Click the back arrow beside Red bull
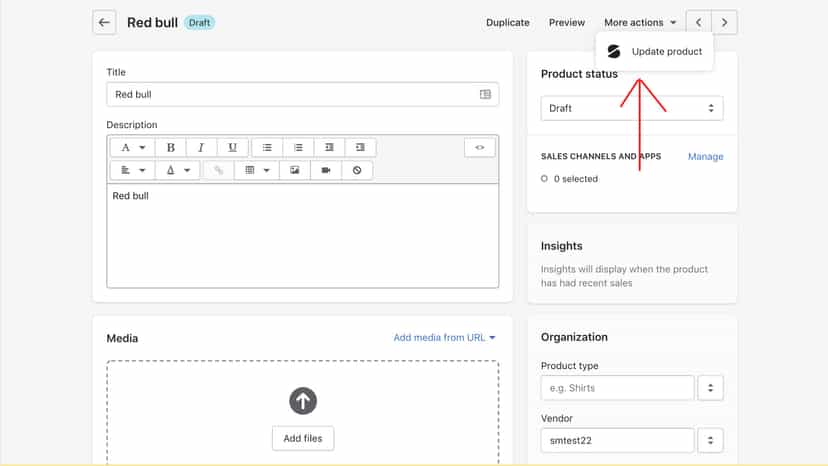828x466 pixels. point(104,23)
